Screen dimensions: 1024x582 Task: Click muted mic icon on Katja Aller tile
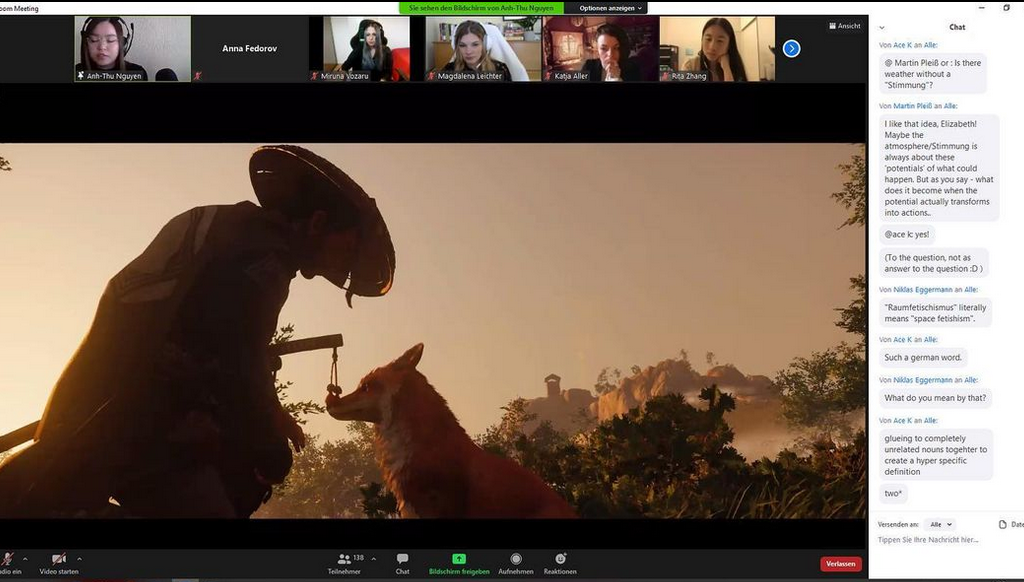point(548,76)
